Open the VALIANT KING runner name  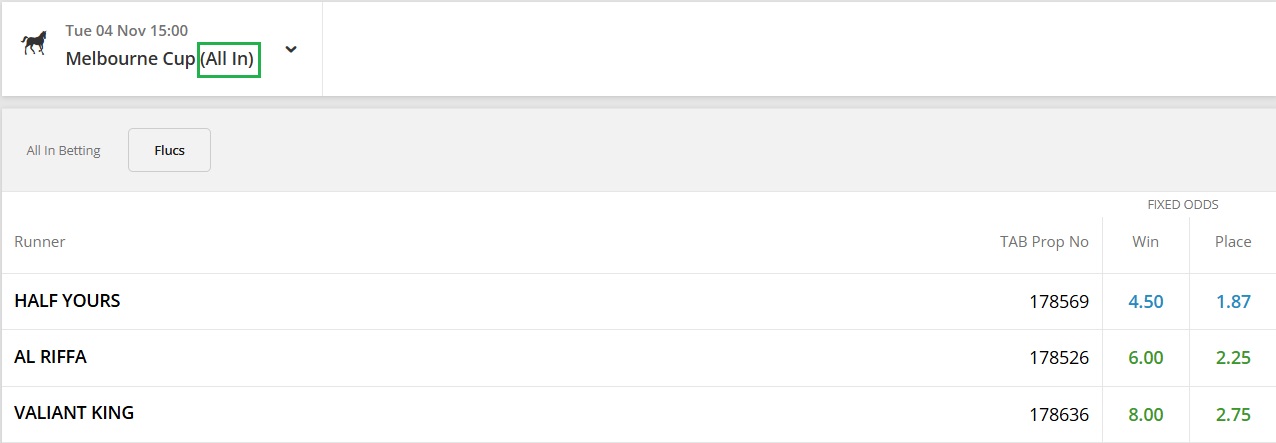coord(74,412)
